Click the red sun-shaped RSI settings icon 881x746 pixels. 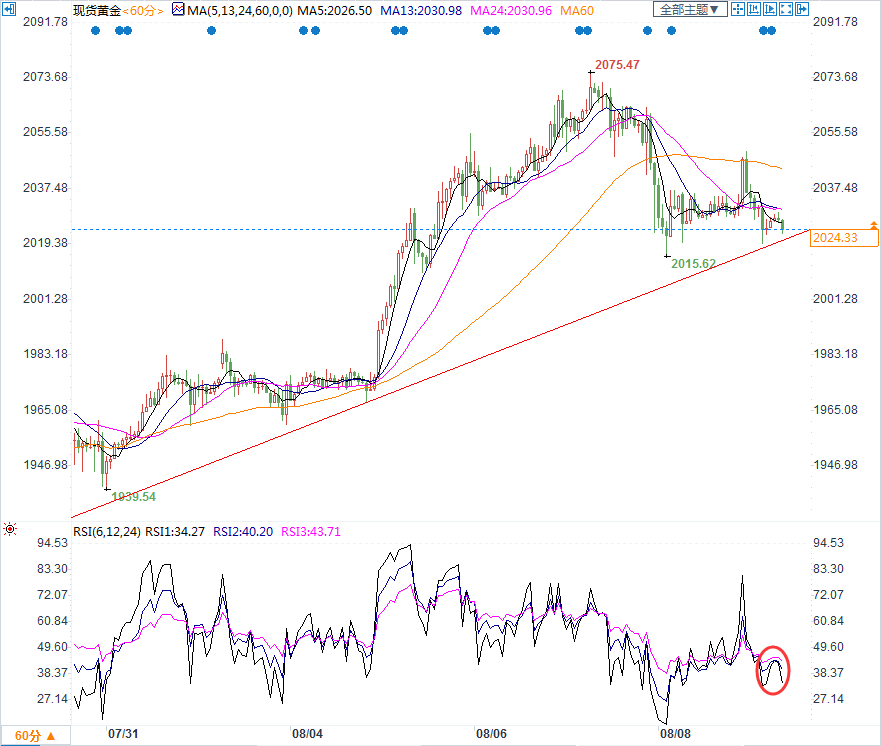(9, 529)
